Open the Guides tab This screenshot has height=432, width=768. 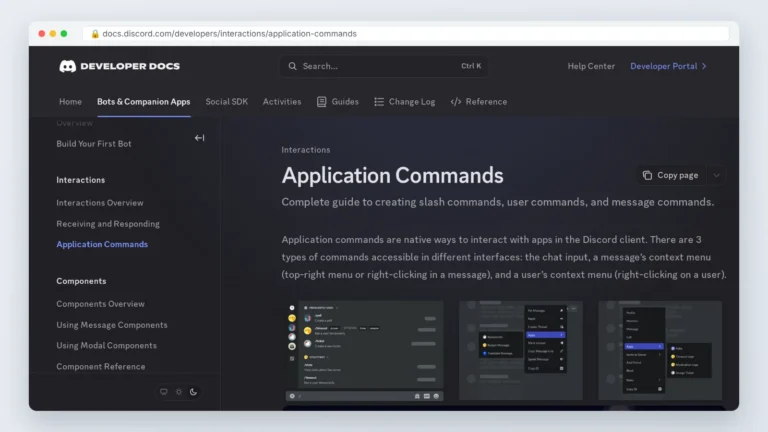[338, 102]
